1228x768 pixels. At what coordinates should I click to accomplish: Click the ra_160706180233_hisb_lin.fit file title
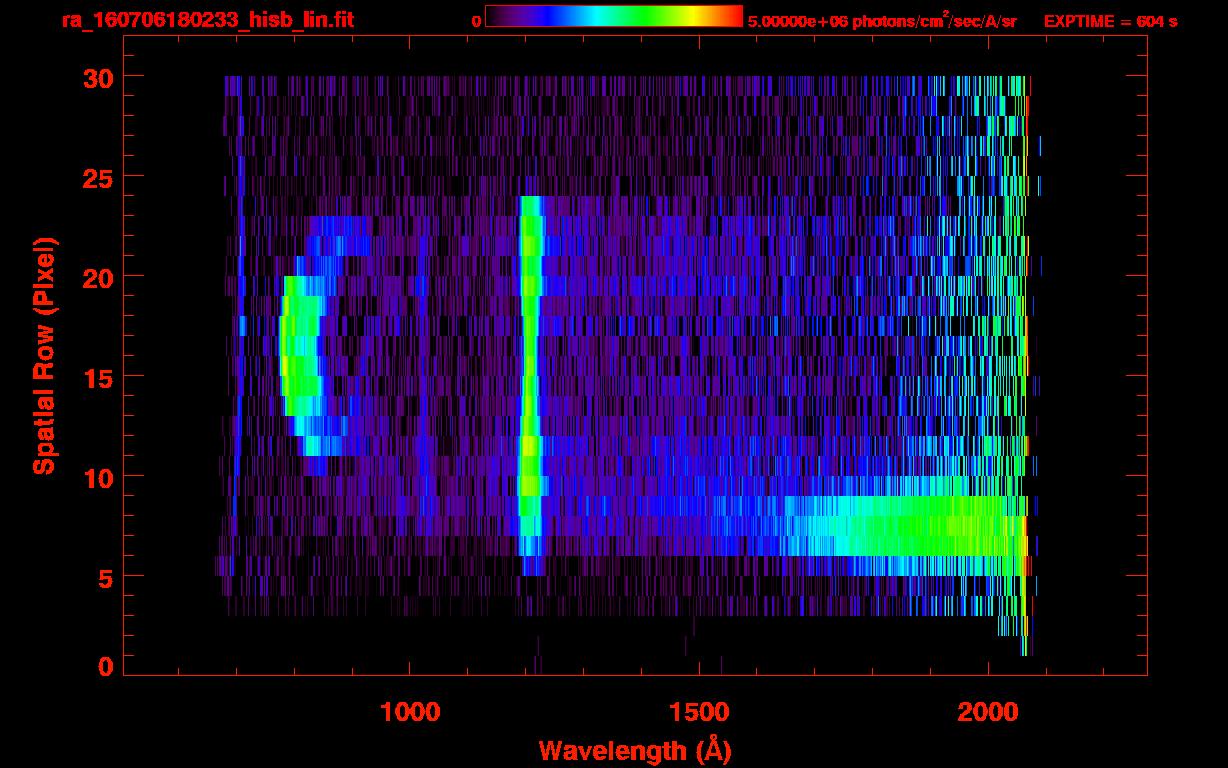point(207,20)
